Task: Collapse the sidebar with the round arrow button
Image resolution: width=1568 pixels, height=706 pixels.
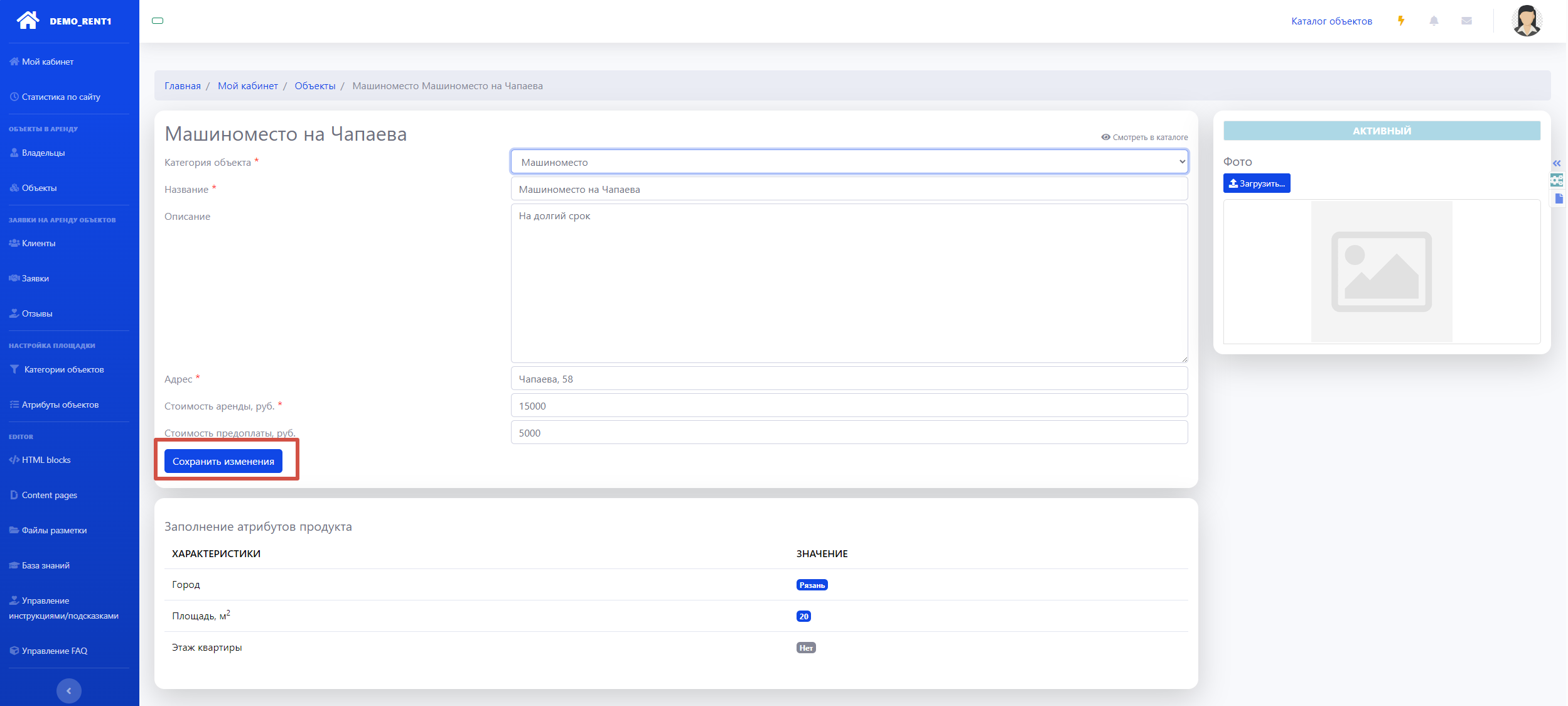Action: tap(68, 690)
